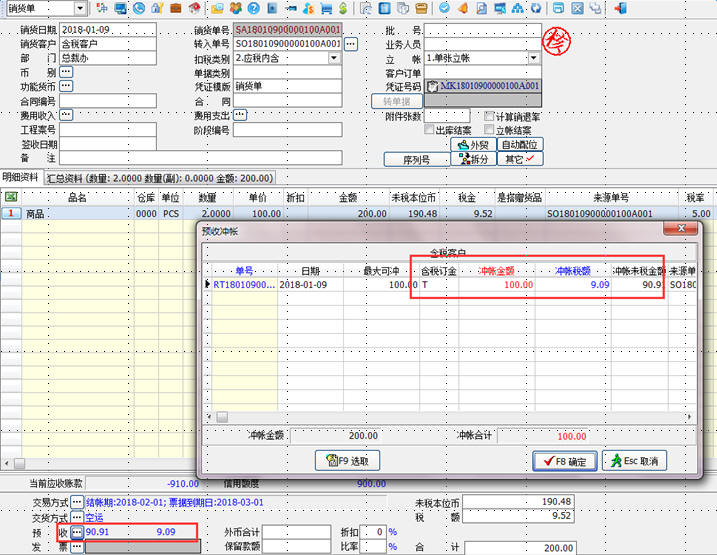
Task: Open the 交易方式 lookup button
Action: coord(77,502)
